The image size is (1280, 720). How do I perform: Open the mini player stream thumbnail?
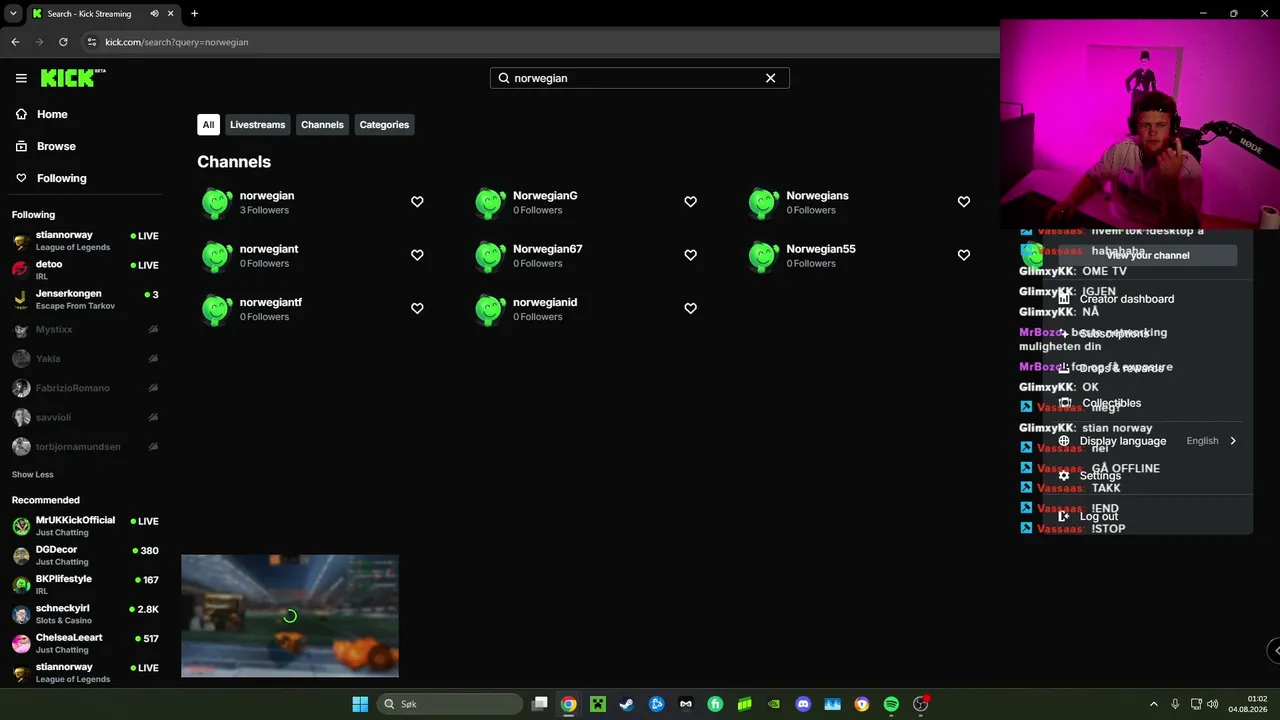(x=290, y=616)
